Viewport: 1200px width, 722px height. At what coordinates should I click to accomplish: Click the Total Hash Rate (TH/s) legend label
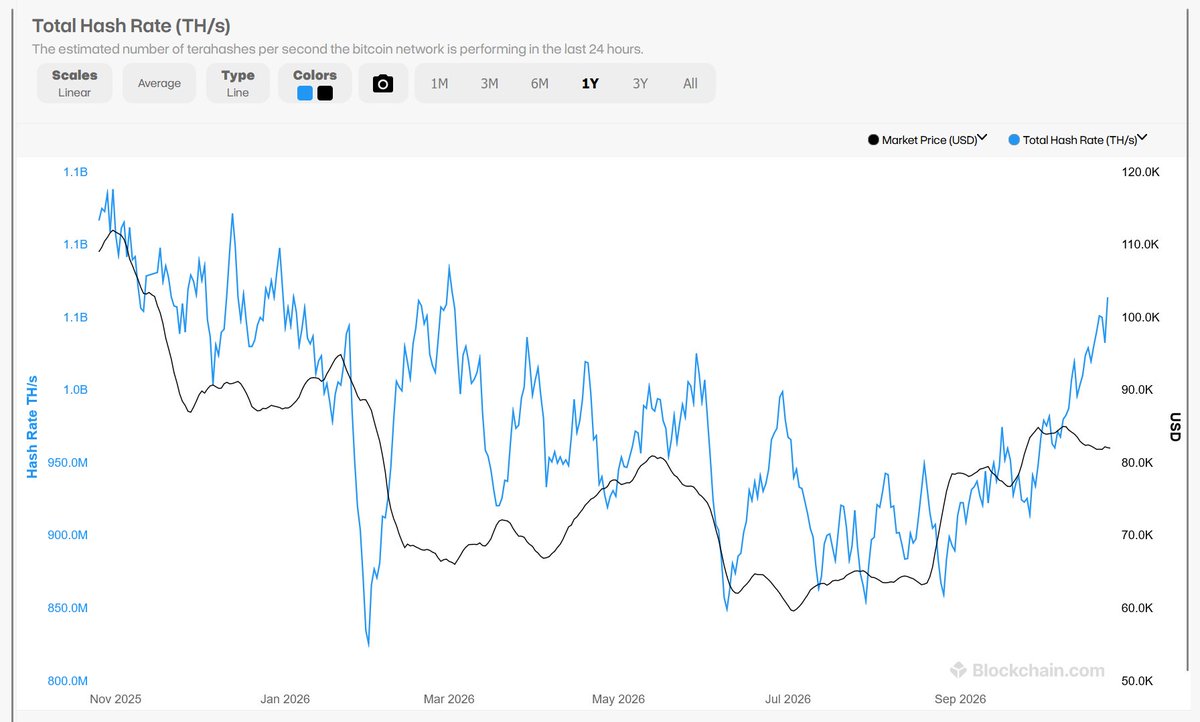click(1079, 140)
